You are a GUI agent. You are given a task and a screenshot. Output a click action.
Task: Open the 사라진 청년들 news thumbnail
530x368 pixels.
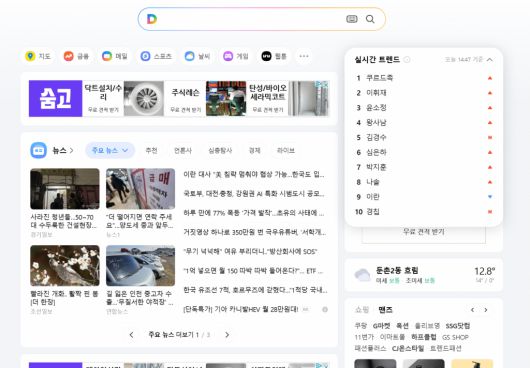(65, 189)
